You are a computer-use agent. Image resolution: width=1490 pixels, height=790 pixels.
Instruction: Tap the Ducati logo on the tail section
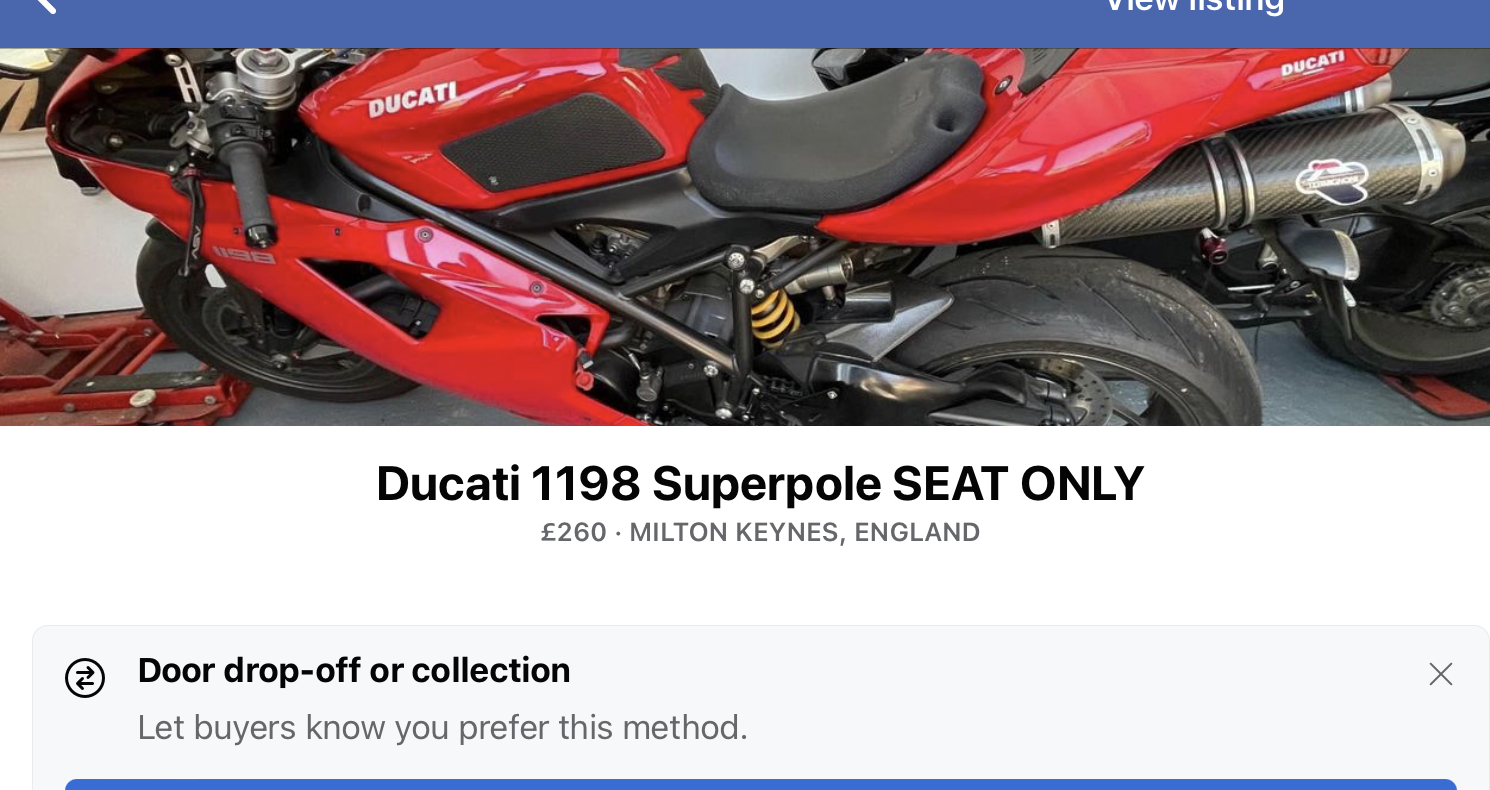point(1313,66)
